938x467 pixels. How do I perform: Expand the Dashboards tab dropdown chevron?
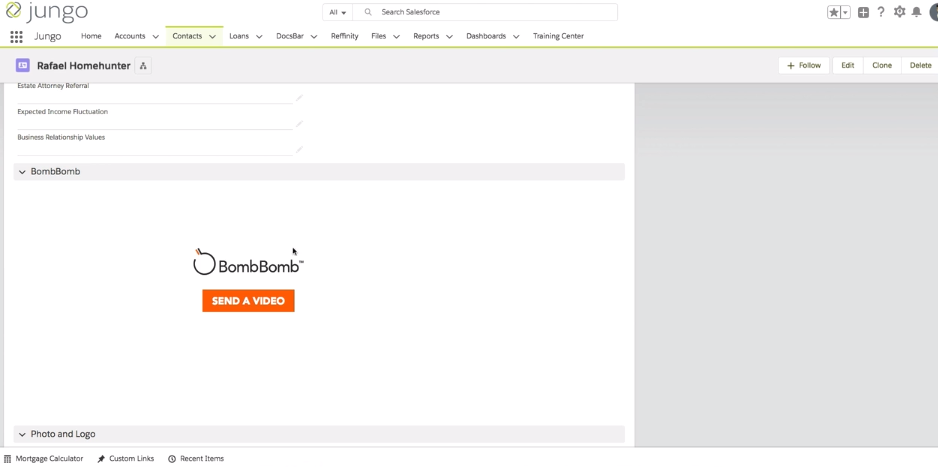pos(516,36)
